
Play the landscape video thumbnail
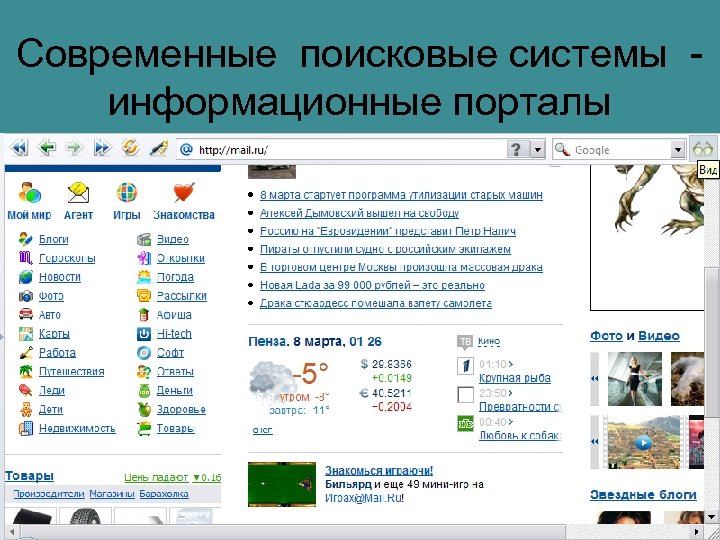[643, 443]
